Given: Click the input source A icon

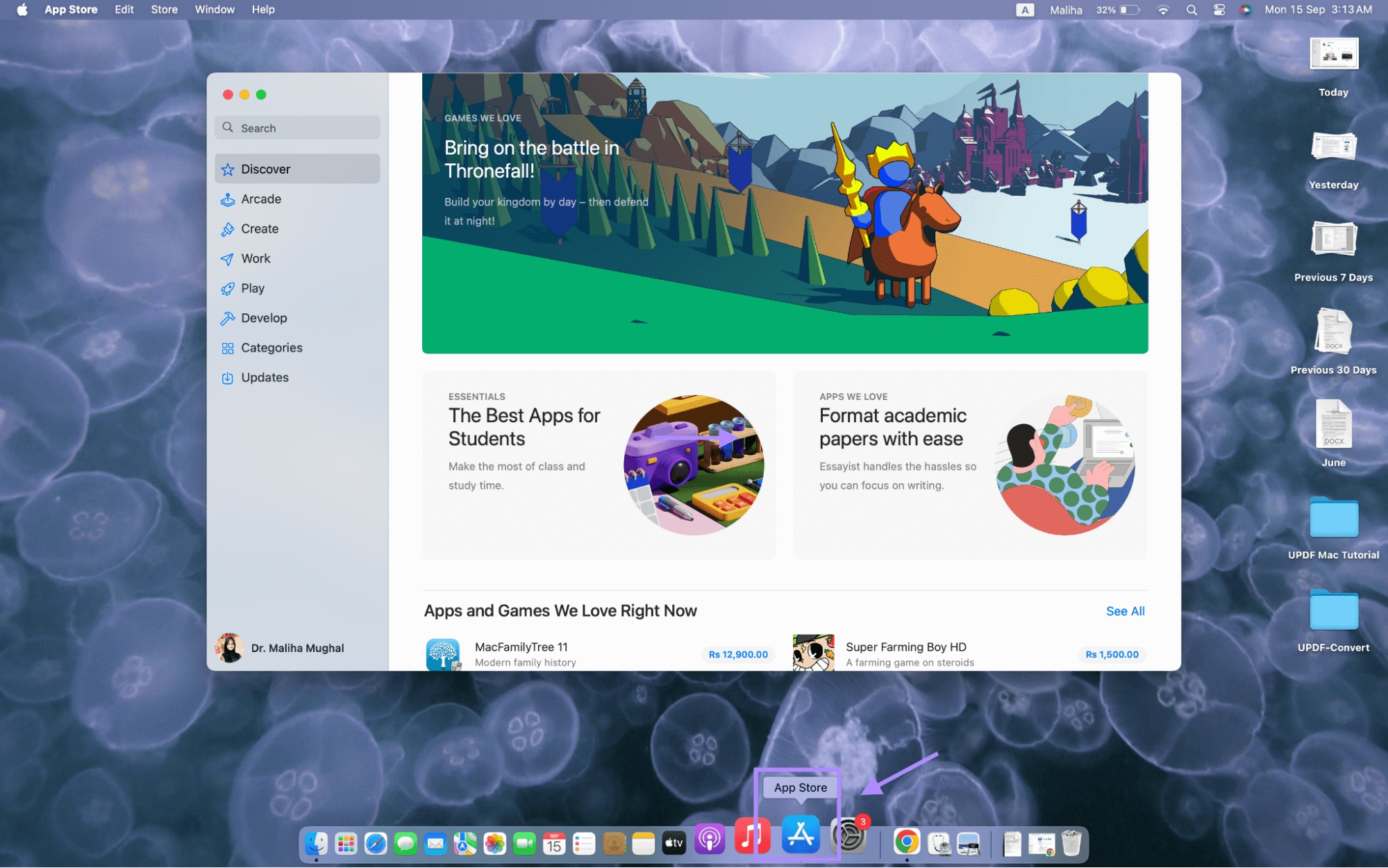Looking at the screenshot, I should (1024, 10).
